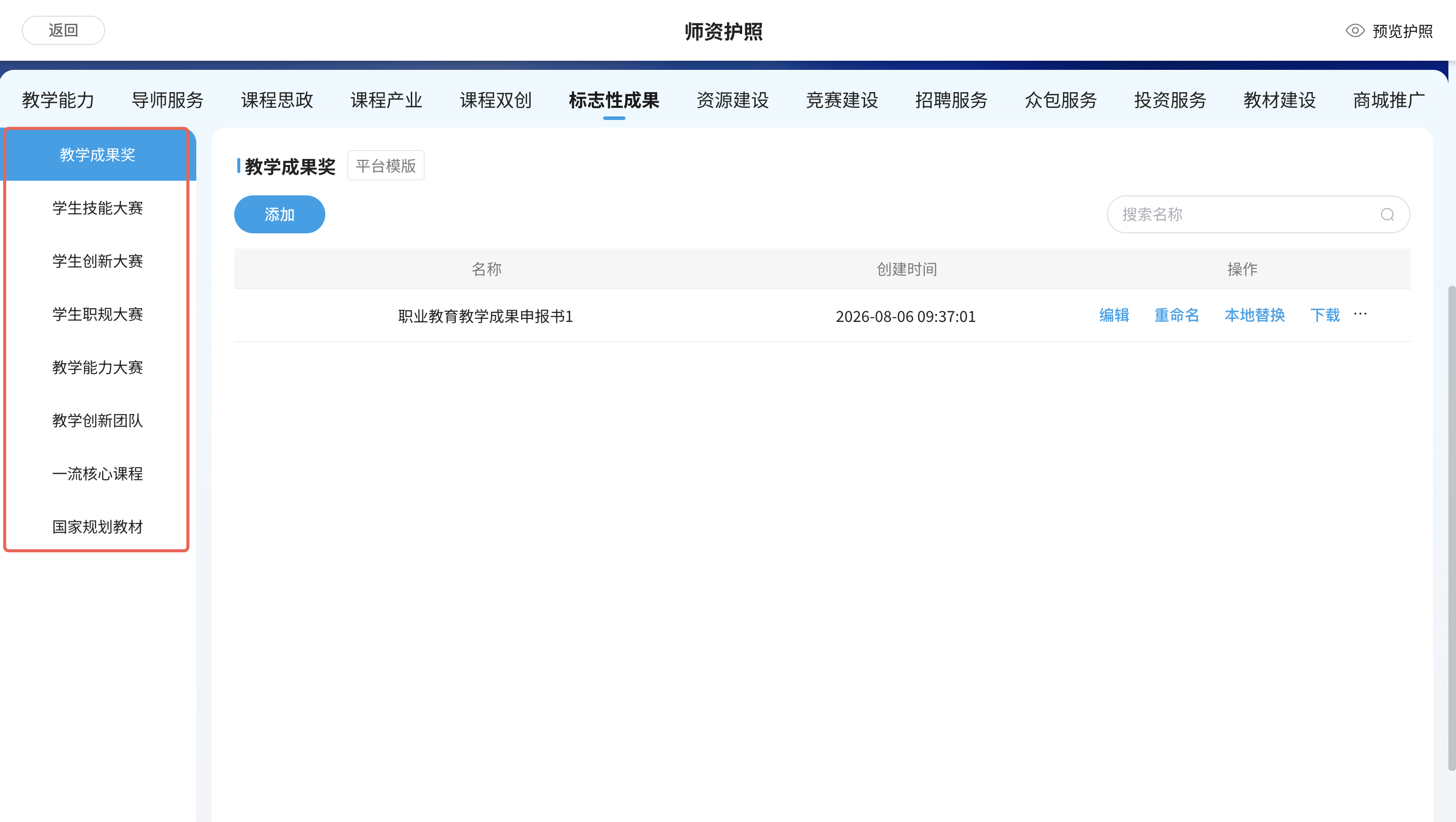The image size is (1456, 822).
Task: Switch to the 众包服务 tab
Action: pos(1061,100)
